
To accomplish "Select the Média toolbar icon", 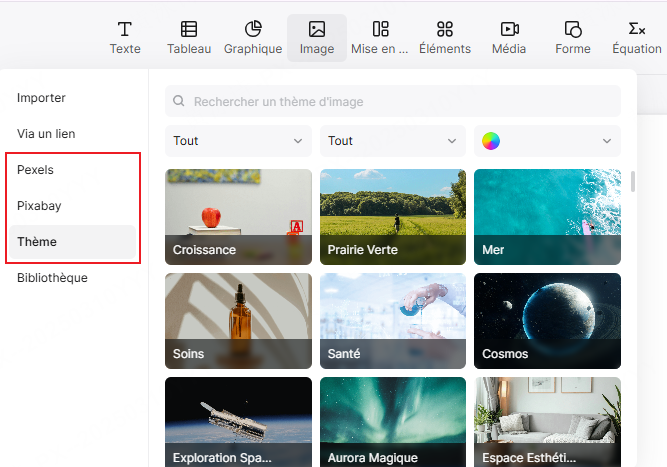I will (x=509, y=30).
